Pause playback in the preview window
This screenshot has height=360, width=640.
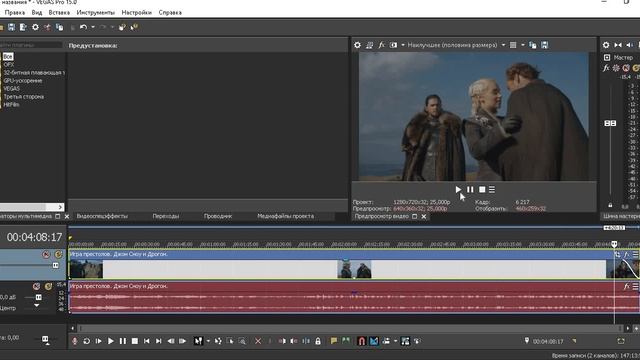coord(470,189)
